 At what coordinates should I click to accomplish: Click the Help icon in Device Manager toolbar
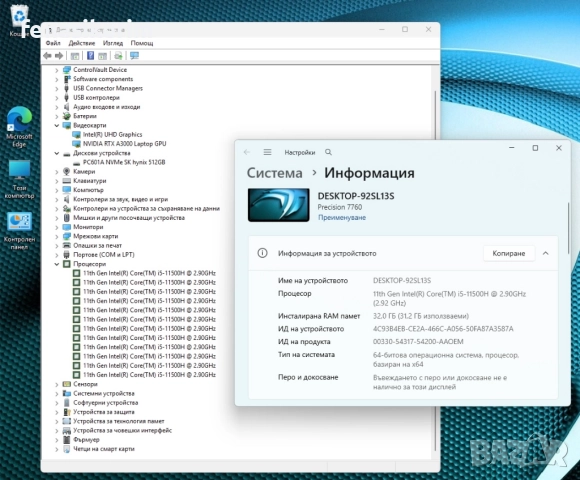click(x=90, y=56)
